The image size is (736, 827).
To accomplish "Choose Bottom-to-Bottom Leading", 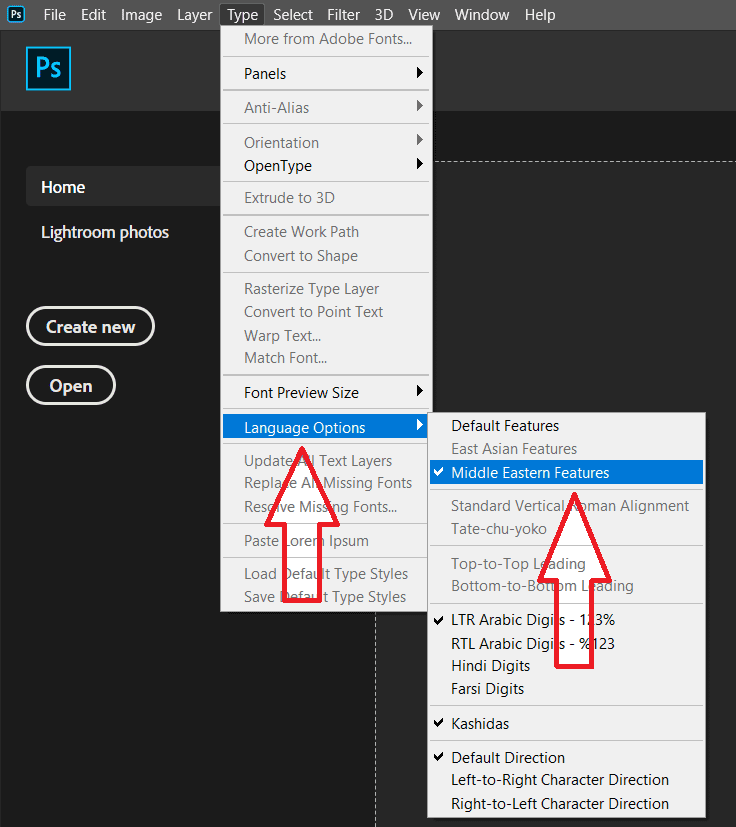I will (x=567, y=586).
